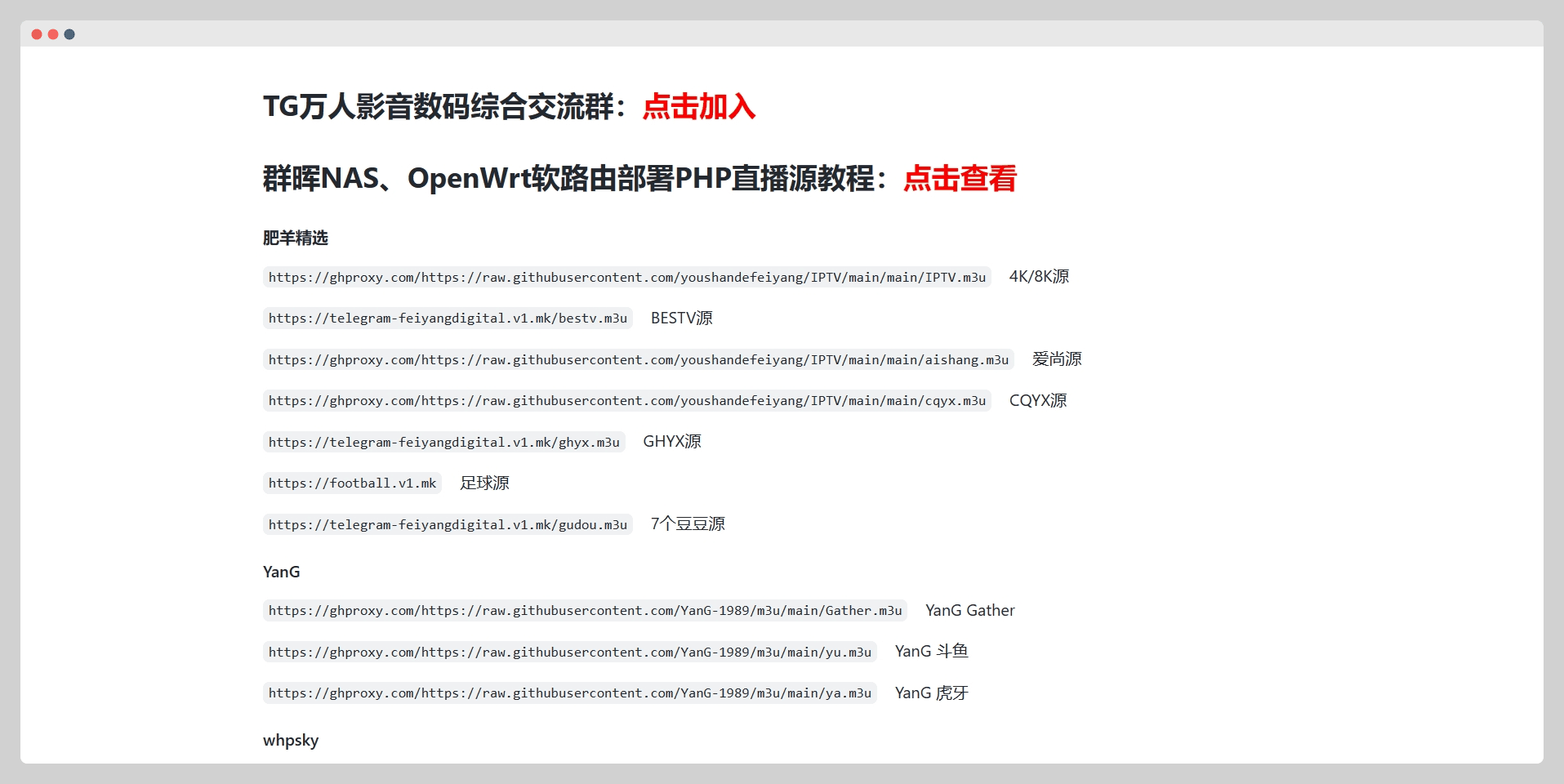Click the 肥羊精选 section heading

[x=296, y=238]
